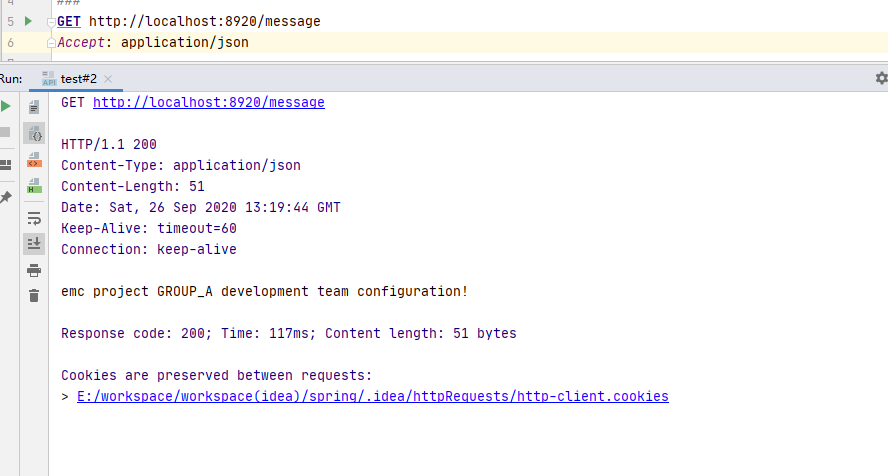Screen dimensions: 888x476
Task: Clear all output with trash icon
Action: click(x=34, y=296)
